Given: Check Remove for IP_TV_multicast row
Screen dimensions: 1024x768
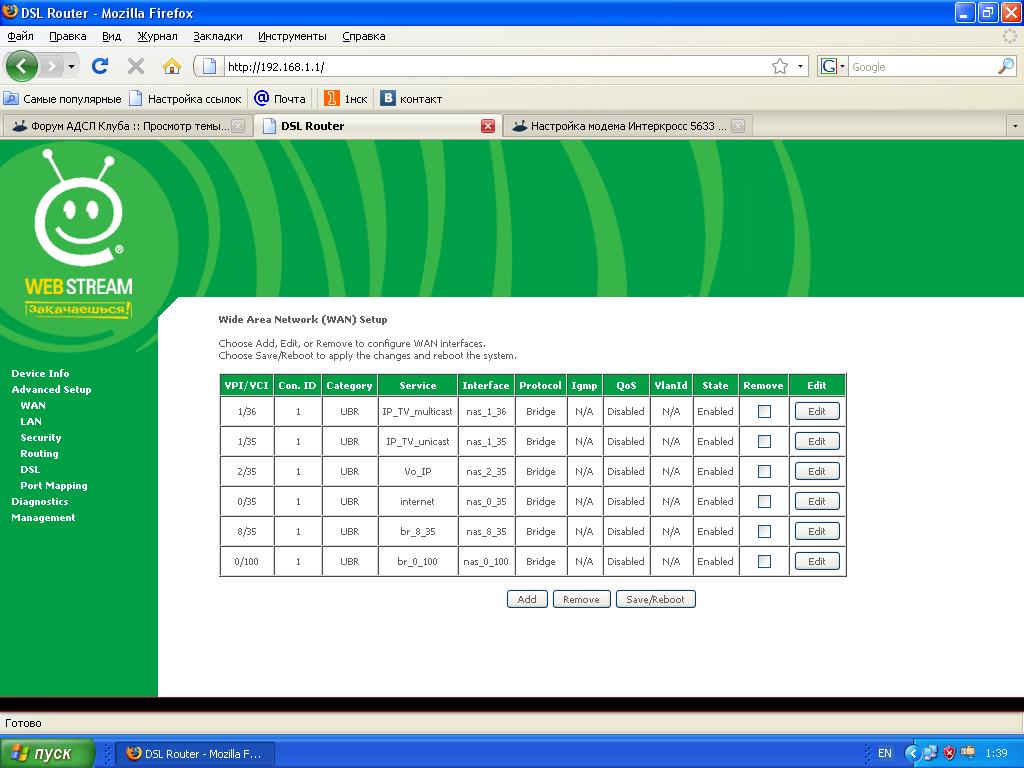Looking at the screenshot, I should tap(764, 411).
